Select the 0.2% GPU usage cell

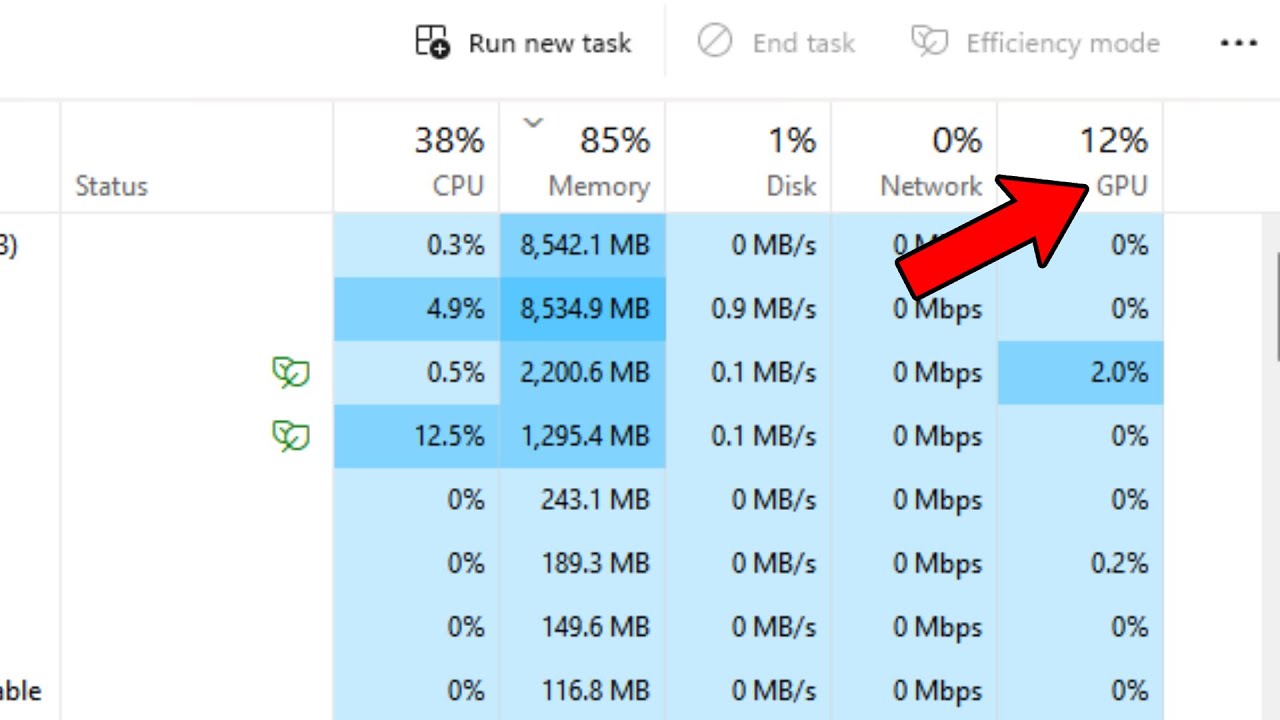coord(1080,563)
